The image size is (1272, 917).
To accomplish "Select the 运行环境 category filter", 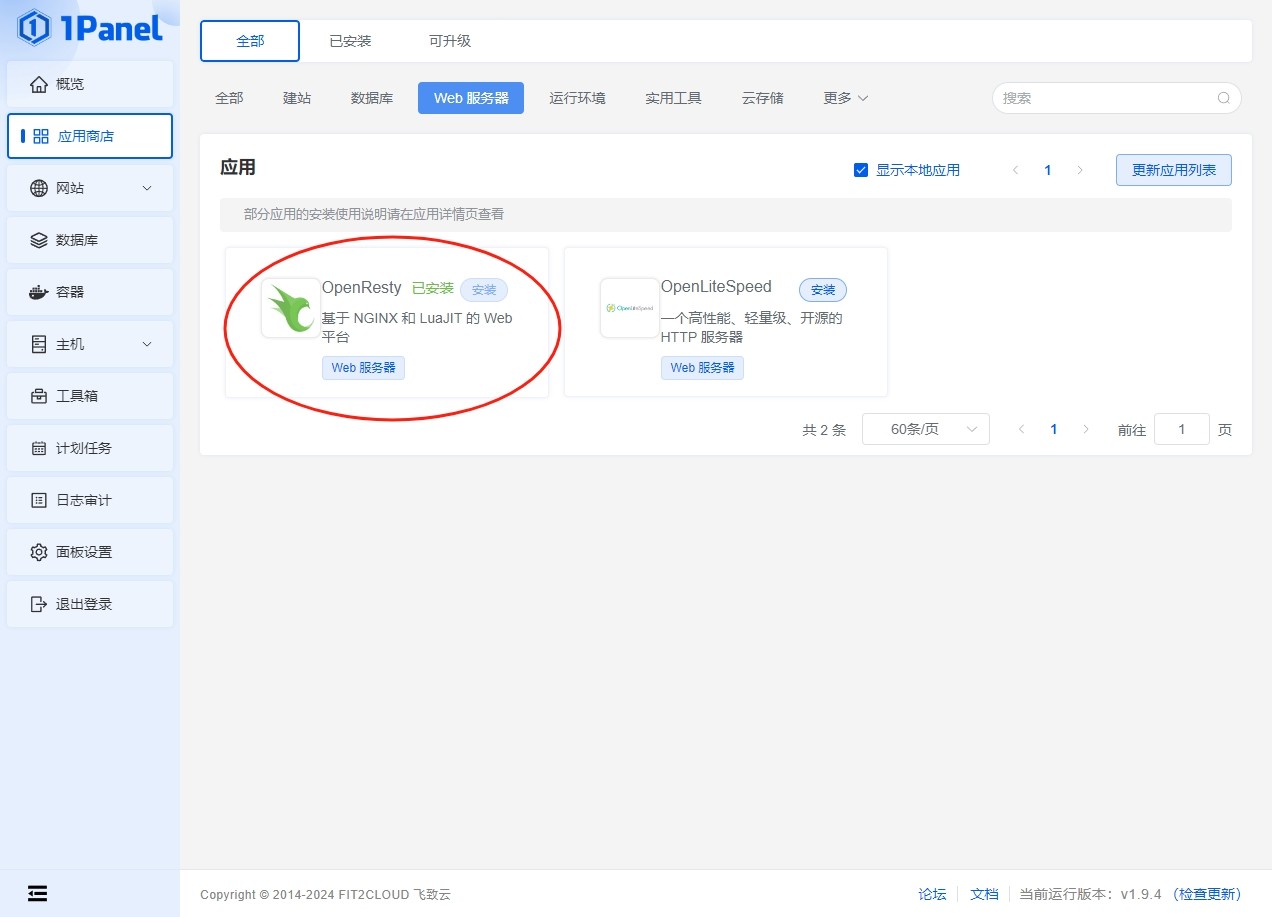I will pyautogui.click(x=577, y=98).
